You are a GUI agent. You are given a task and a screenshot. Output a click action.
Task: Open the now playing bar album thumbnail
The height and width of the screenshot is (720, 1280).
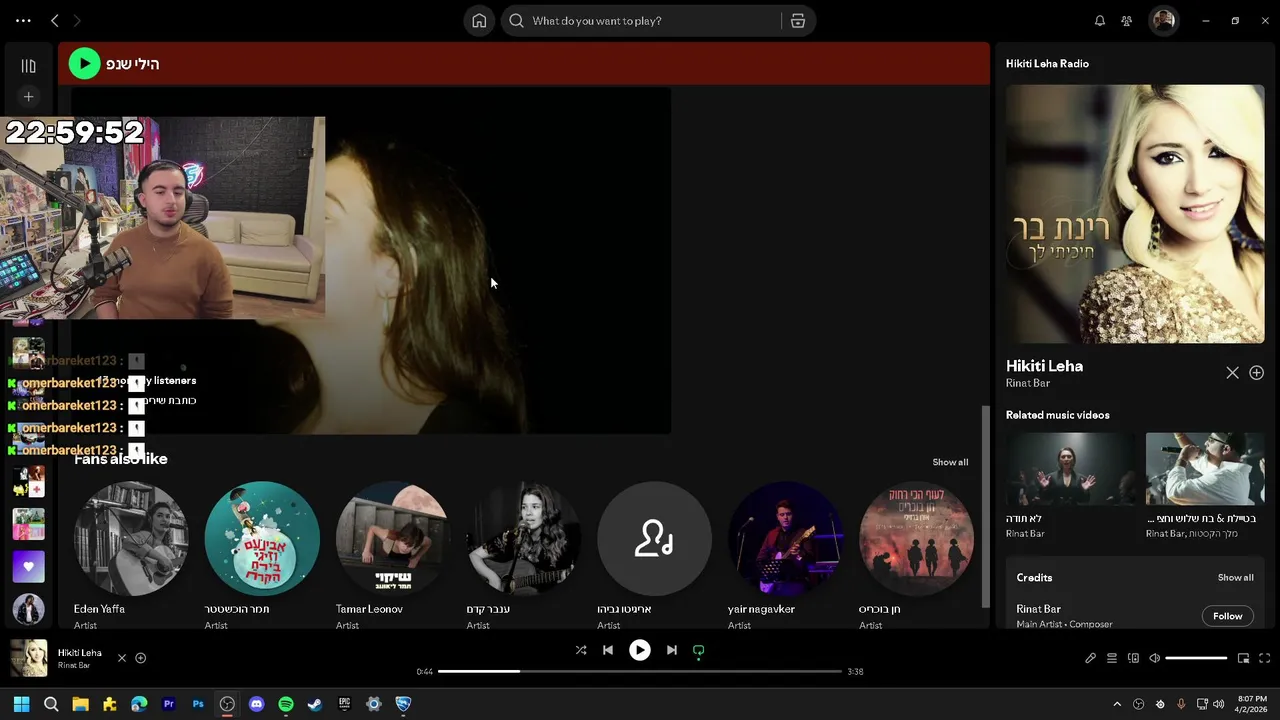tap(29, 658)
